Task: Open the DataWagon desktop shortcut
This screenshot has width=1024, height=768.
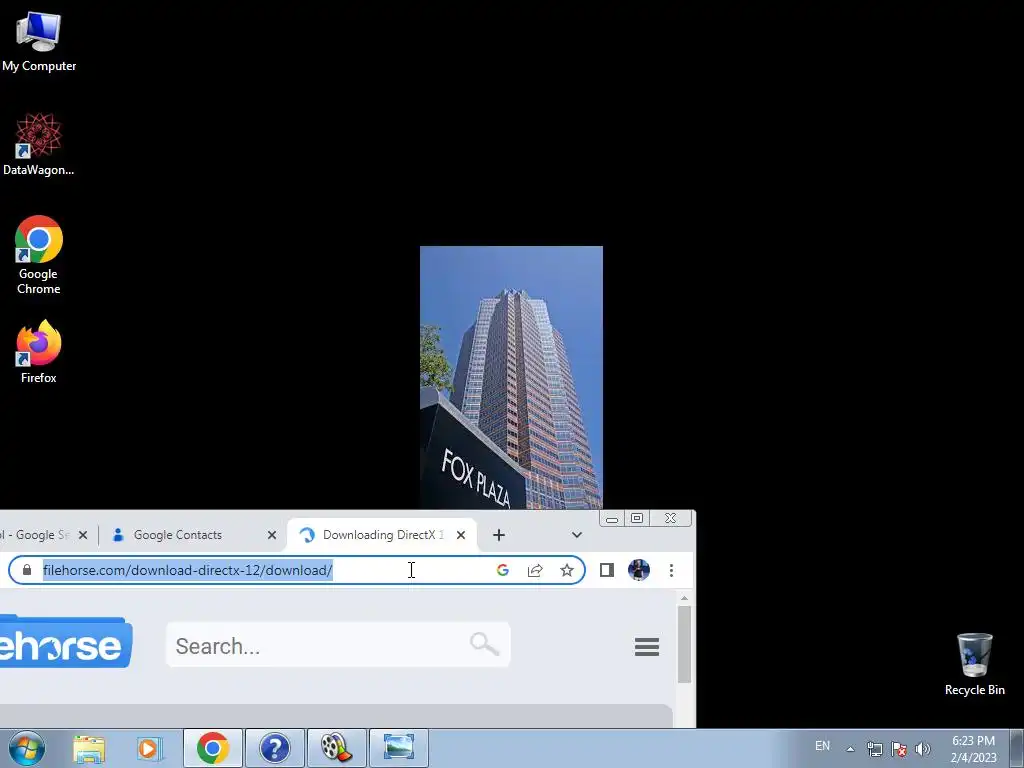Action: click(39, 145)
